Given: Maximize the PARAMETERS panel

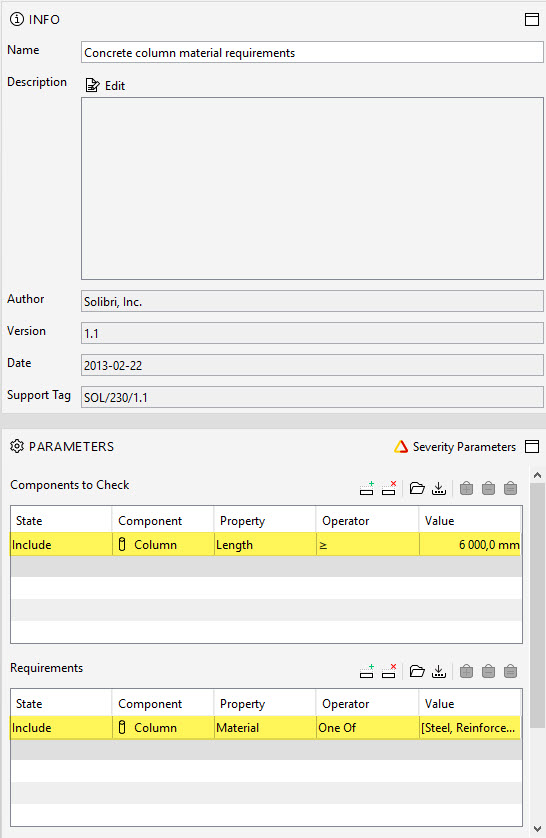Looking at the screenshot, I should point(532,446).
